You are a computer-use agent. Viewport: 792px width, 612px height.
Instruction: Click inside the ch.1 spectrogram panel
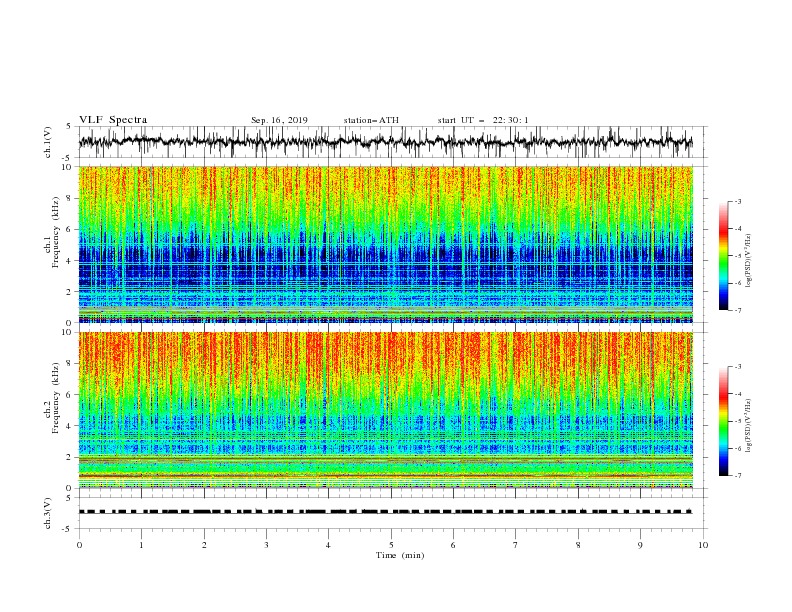click(x=385, y=244)
